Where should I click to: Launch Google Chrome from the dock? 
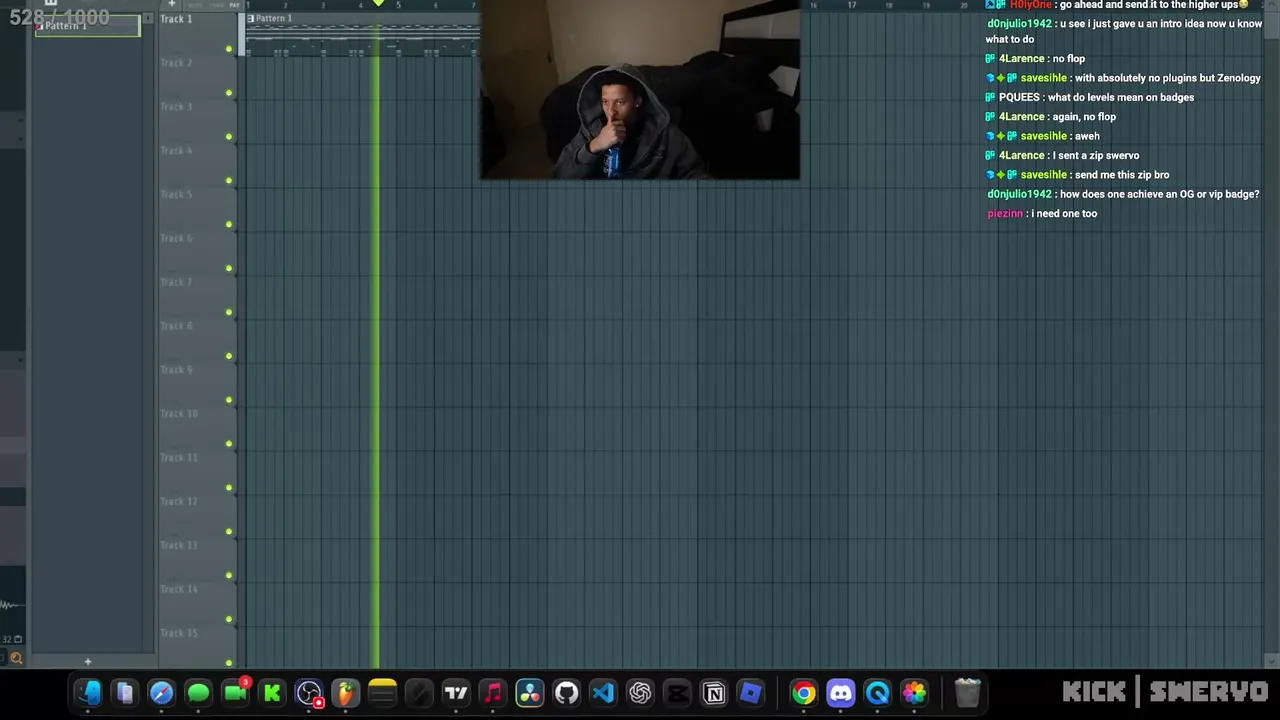(804, 693)
